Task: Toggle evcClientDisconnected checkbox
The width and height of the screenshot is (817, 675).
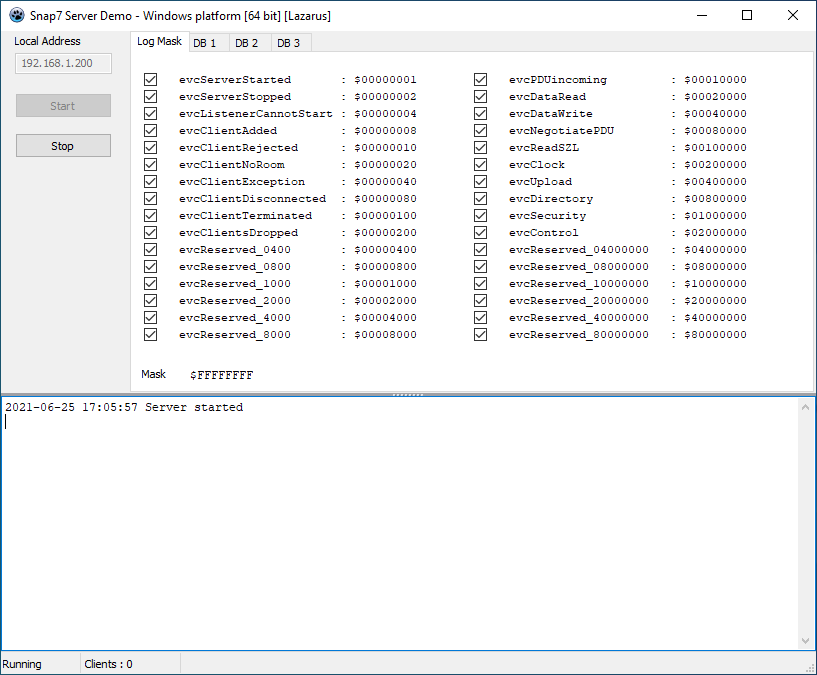Action: pos(151,199)
